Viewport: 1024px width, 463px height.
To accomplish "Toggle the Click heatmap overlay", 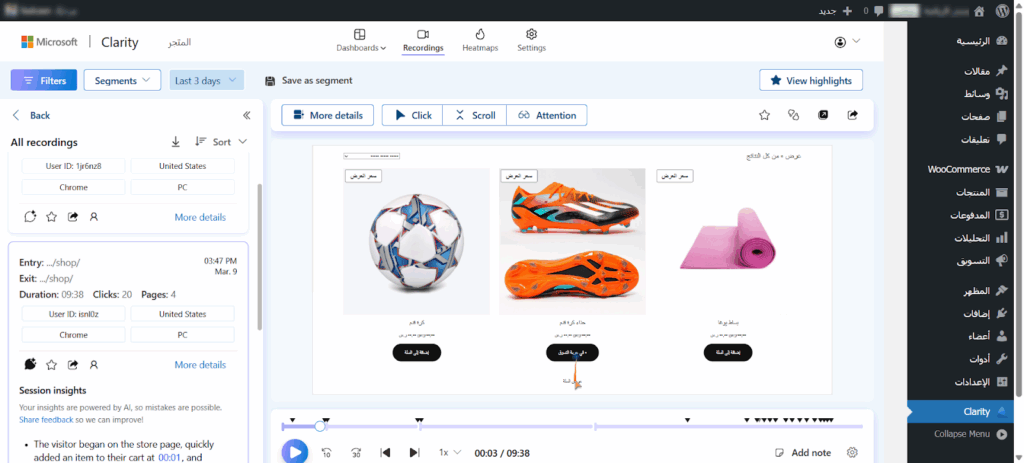I will click(412, 115).
